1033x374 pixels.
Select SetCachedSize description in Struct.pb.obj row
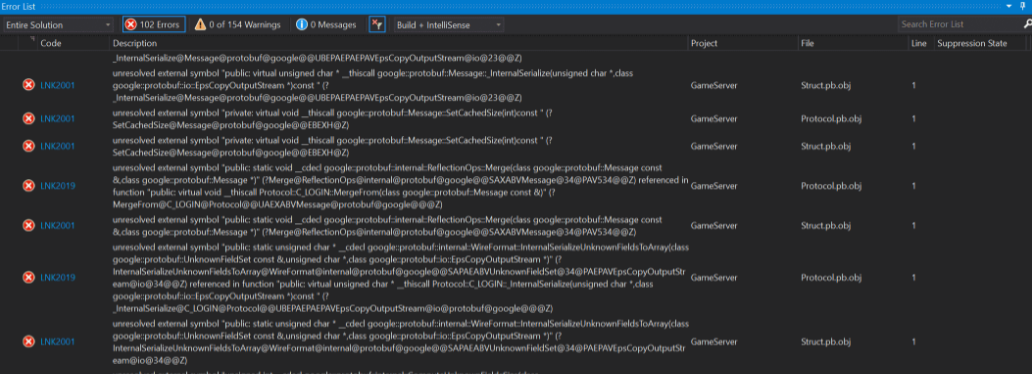(x=333, y=146)
